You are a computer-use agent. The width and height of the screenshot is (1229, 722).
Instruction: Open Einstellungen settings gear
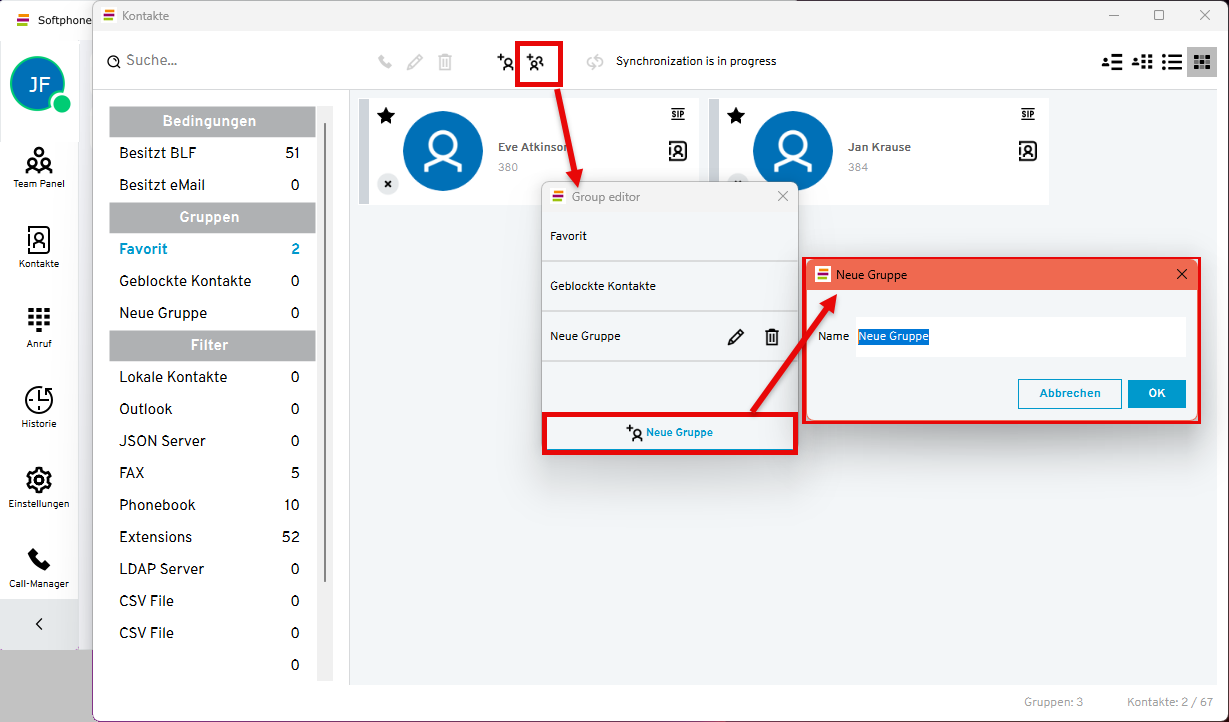pos(39,486)
